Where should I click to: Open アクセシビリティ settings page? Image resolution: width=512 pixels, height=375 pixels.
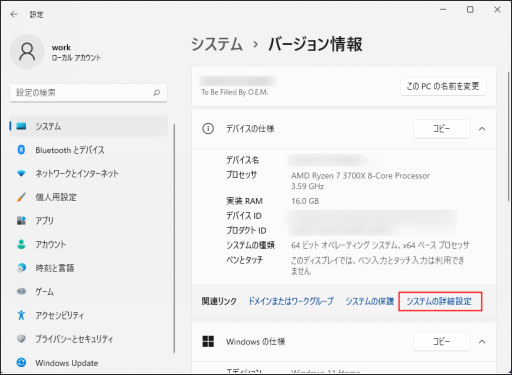(89, 315)
